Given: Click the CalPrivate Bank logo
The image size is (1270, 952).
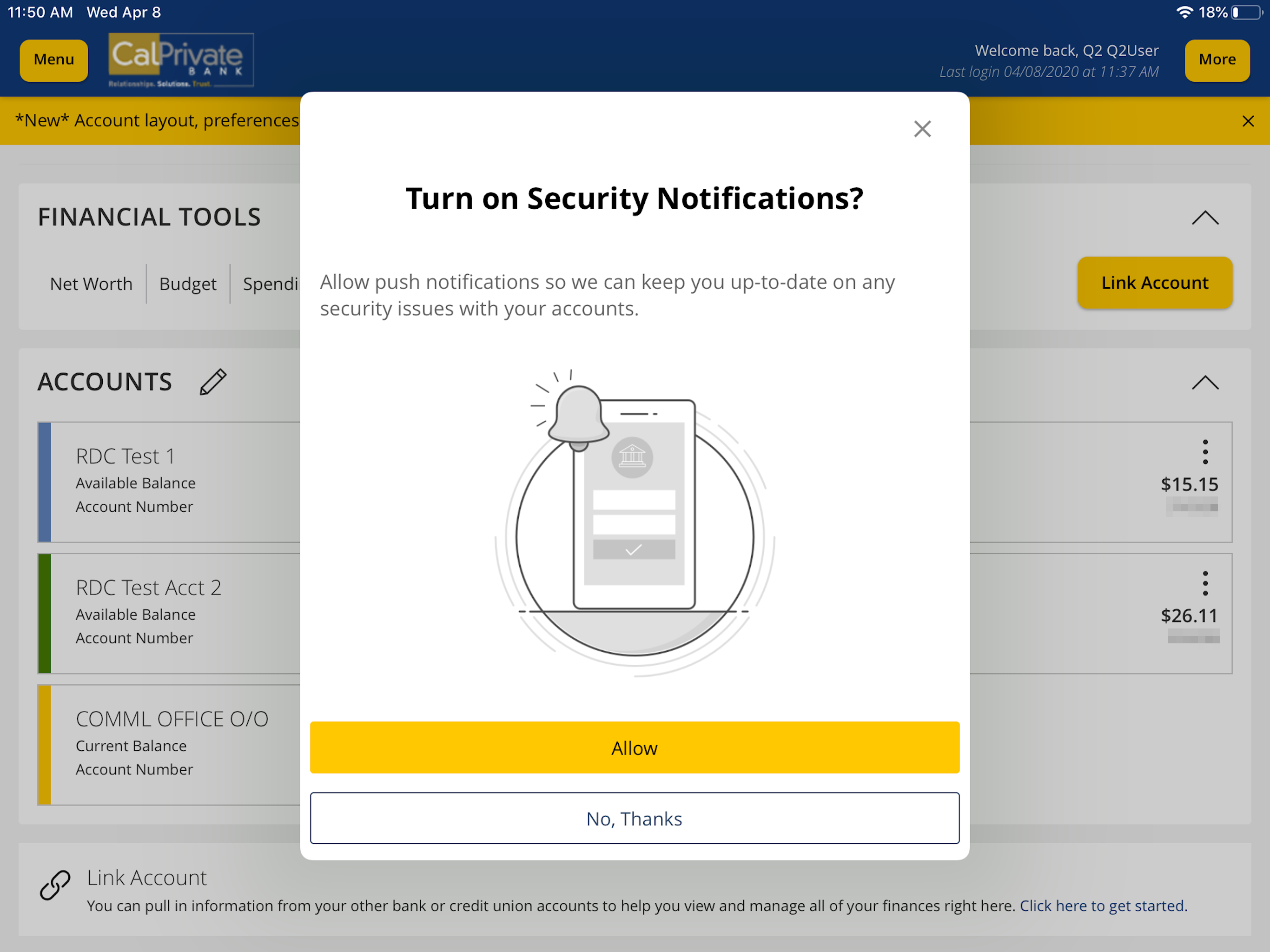Looking at the screenshot, I should (x=181, y=59).
